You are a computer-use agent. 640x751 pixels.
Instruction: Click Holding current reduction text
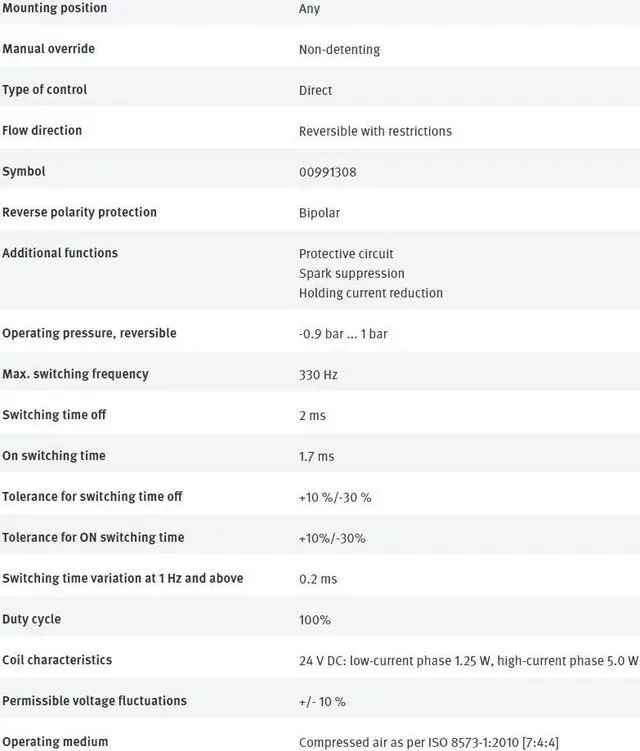(370, 293)
